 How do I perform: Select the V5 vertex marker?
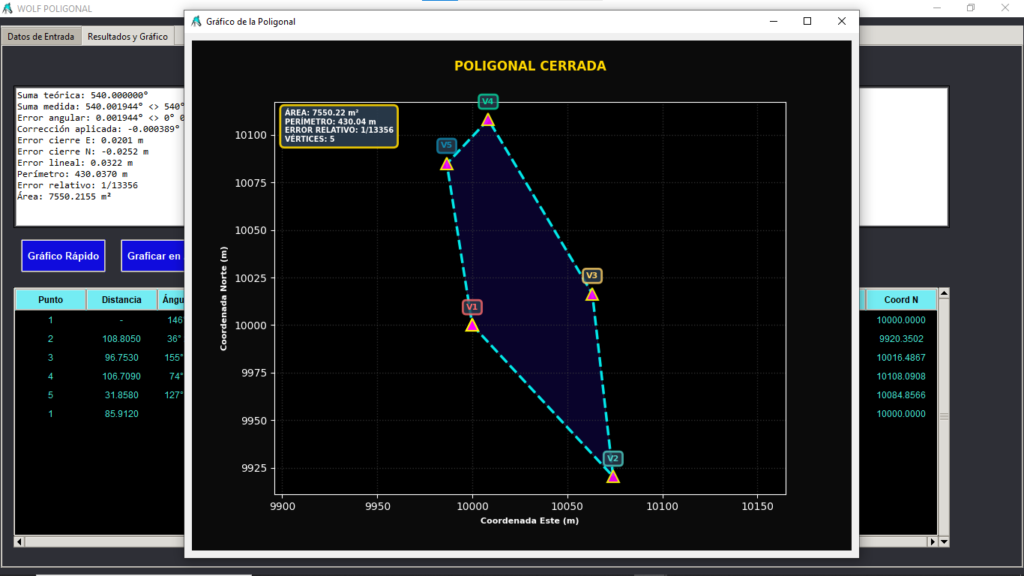pos(447,163)
